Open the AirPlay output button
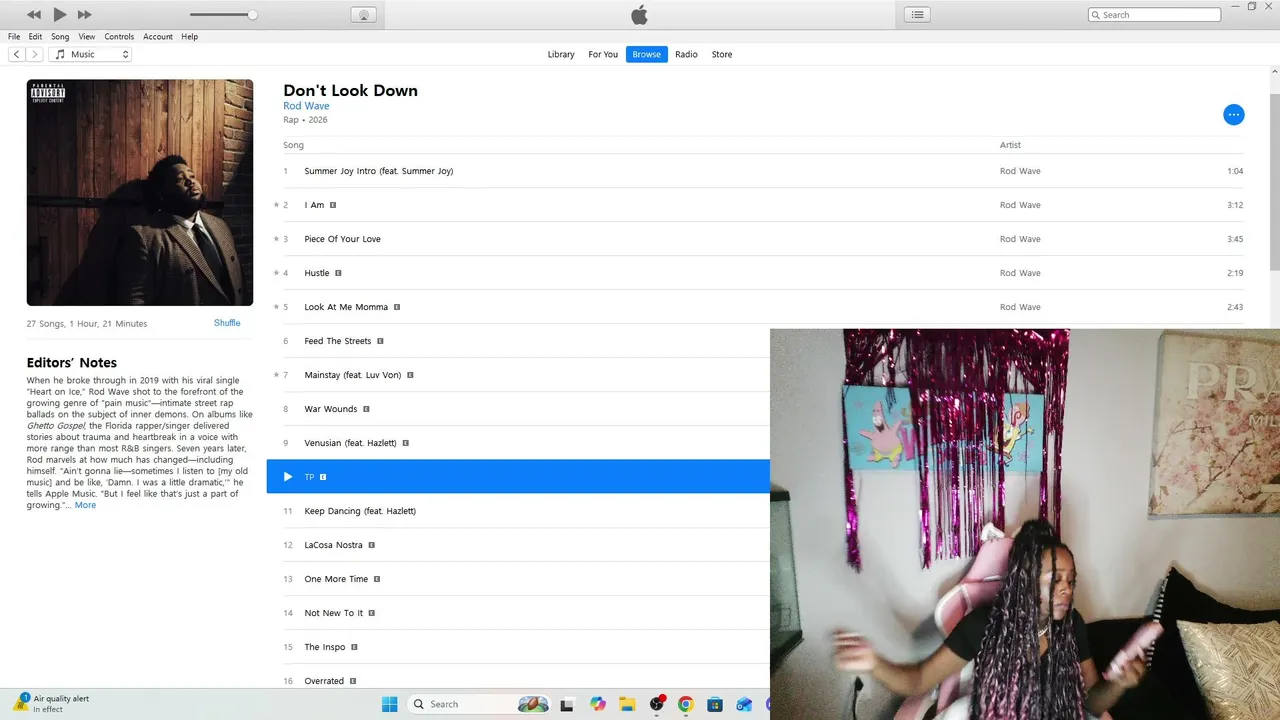1280x720 pixels. click(363, 15)
